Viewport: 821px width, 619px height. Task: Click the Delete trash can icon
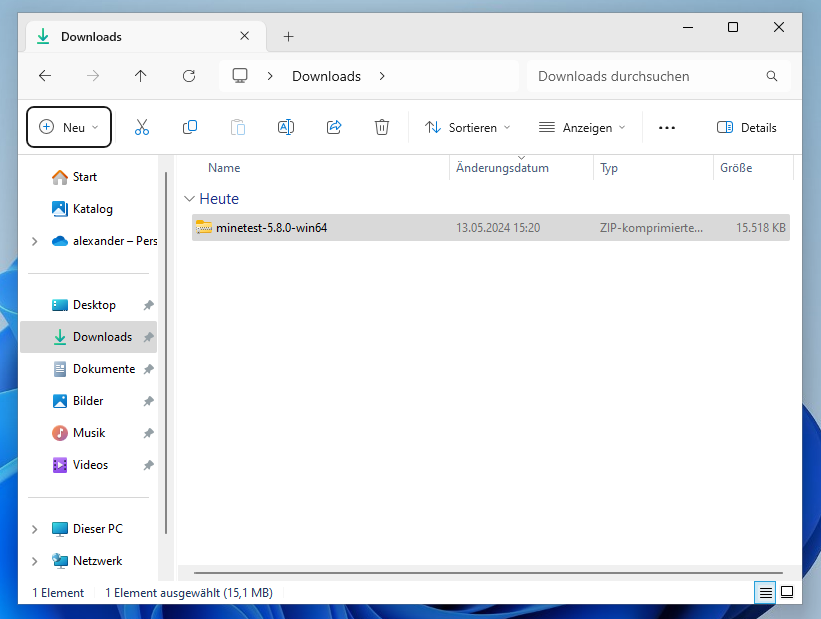click(x=382, y=127)
